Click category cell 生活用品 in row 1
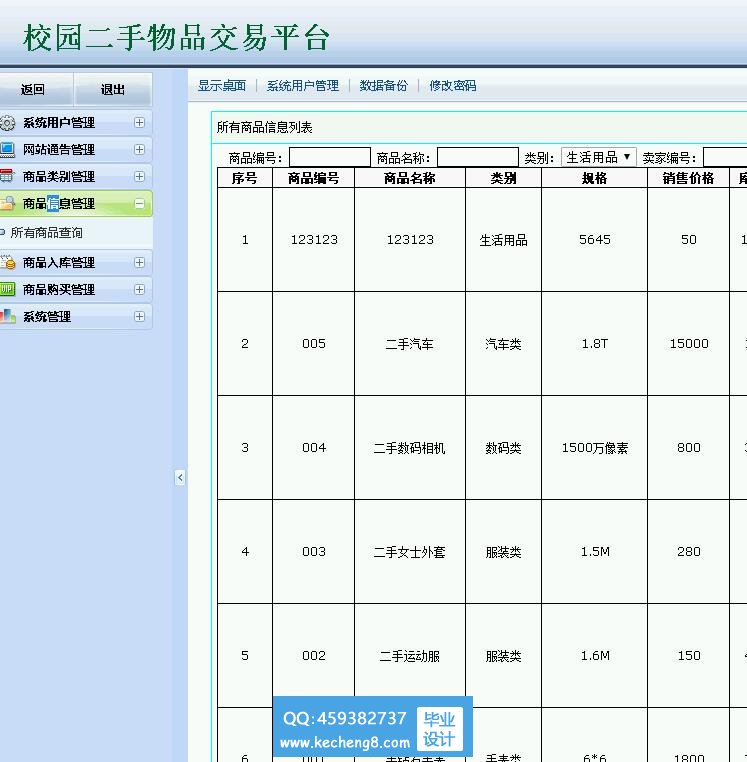 (503, 240)
